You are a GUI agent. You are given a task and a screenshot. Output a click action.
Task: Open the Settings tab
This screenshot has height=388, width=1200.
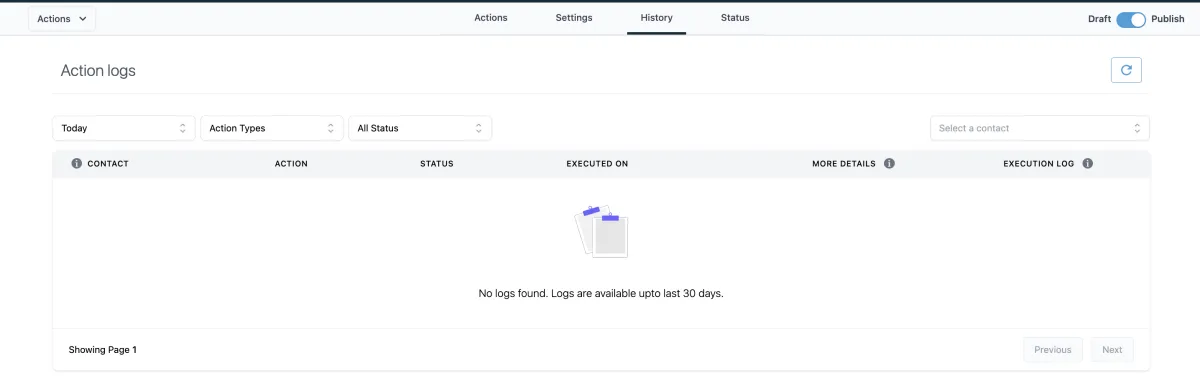click(574, 18)
